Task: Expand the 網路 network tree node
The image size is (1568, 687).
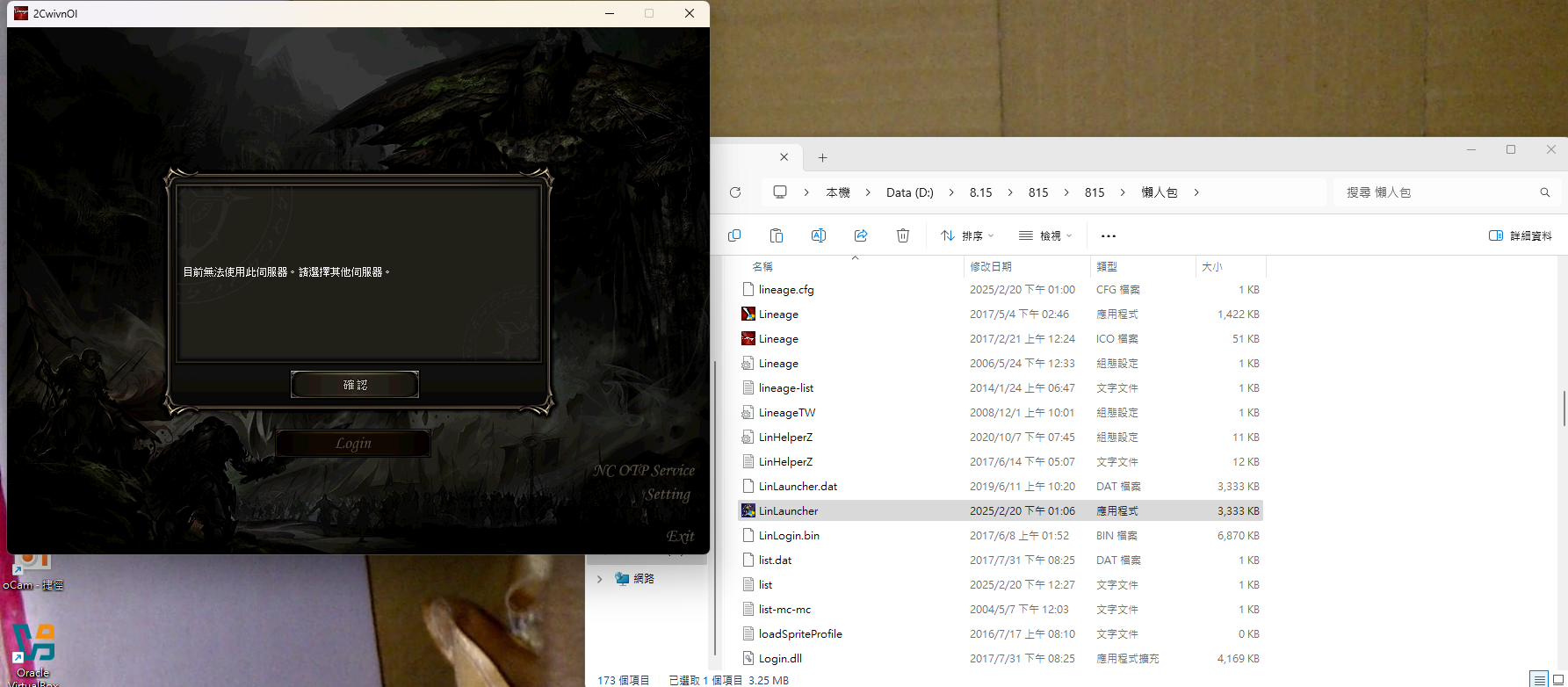Action: (x=600, y=579)
